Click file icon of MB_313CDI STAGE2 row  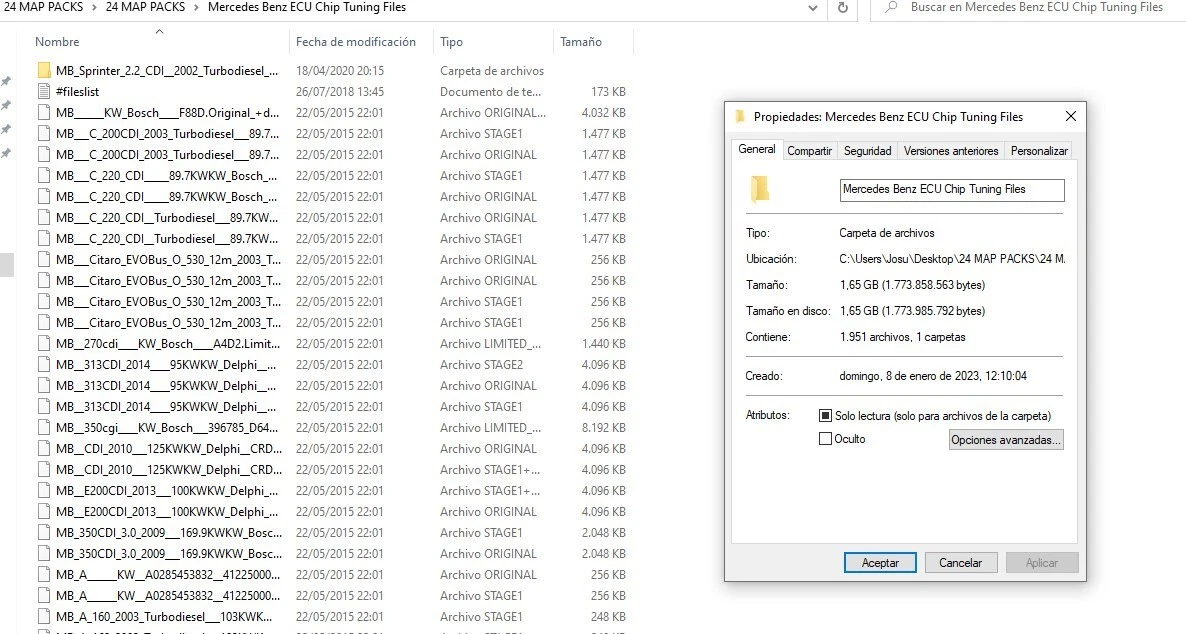44,365
